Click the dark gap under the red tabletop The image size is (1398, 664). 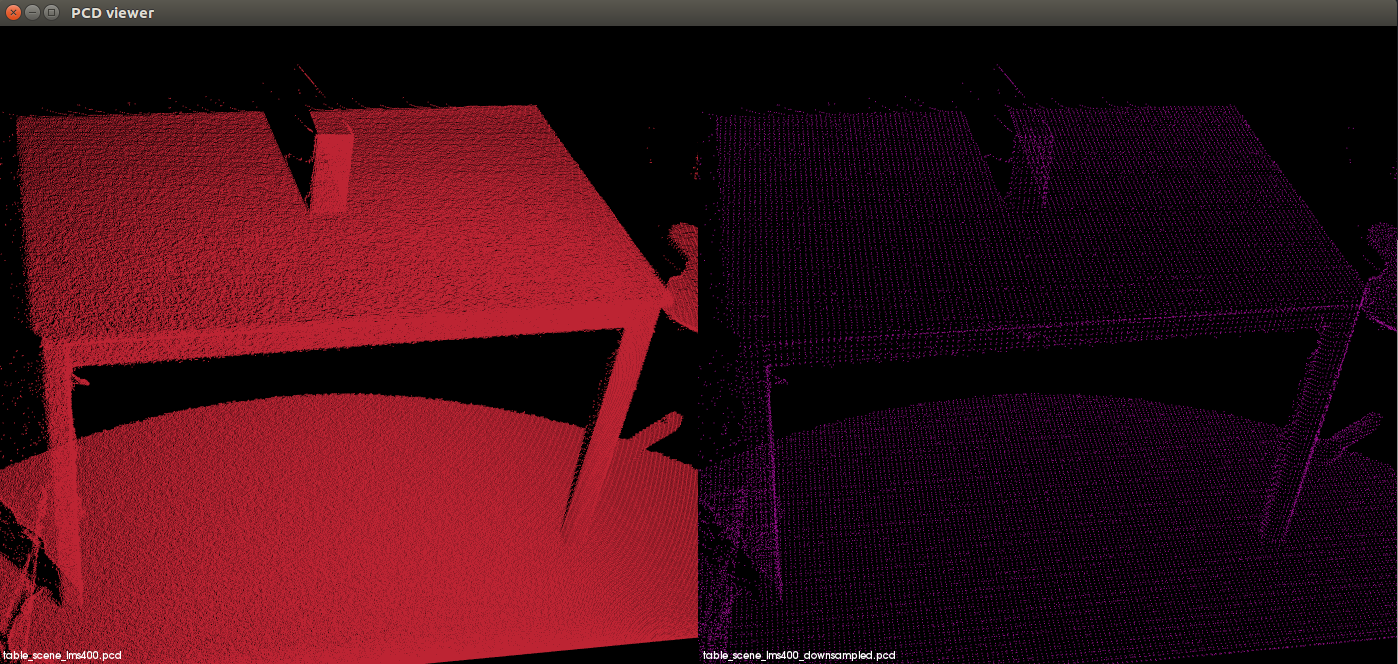pos(300,380)
